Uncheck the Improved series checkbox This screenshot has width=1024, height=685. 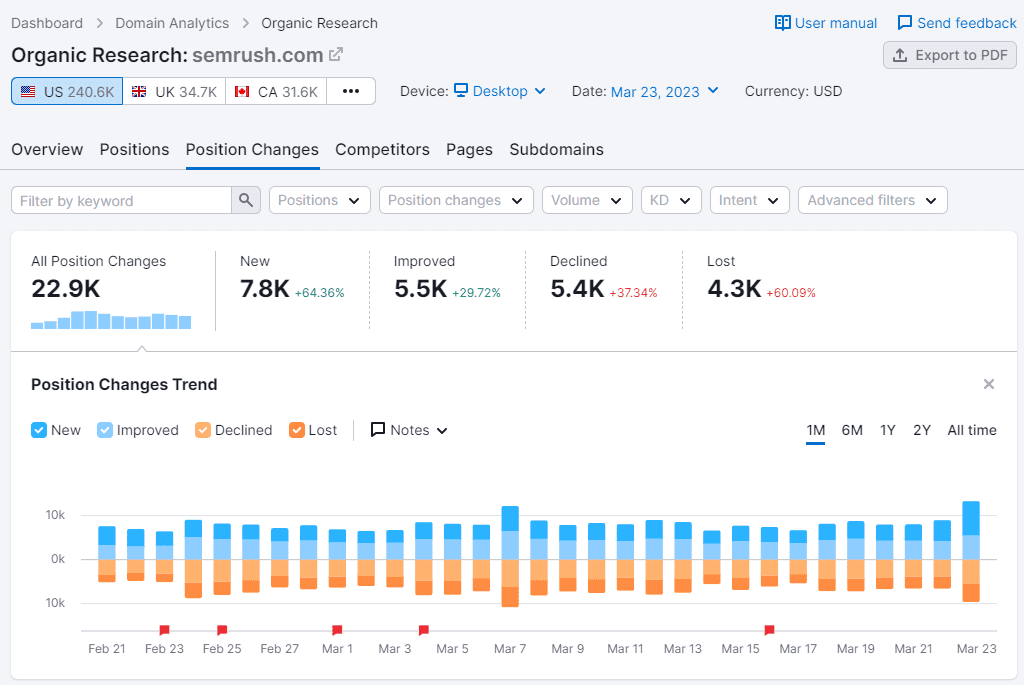104,430
